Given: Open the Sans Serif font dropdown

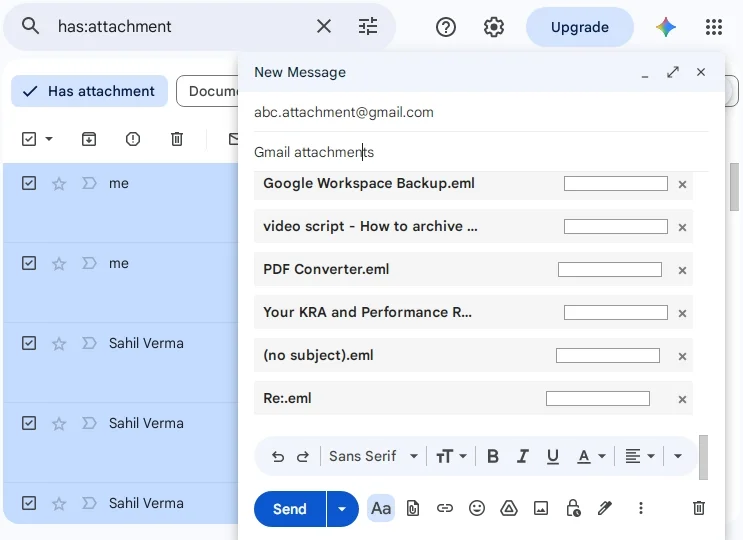Looking at the screenshot, I should coord(373,456).
